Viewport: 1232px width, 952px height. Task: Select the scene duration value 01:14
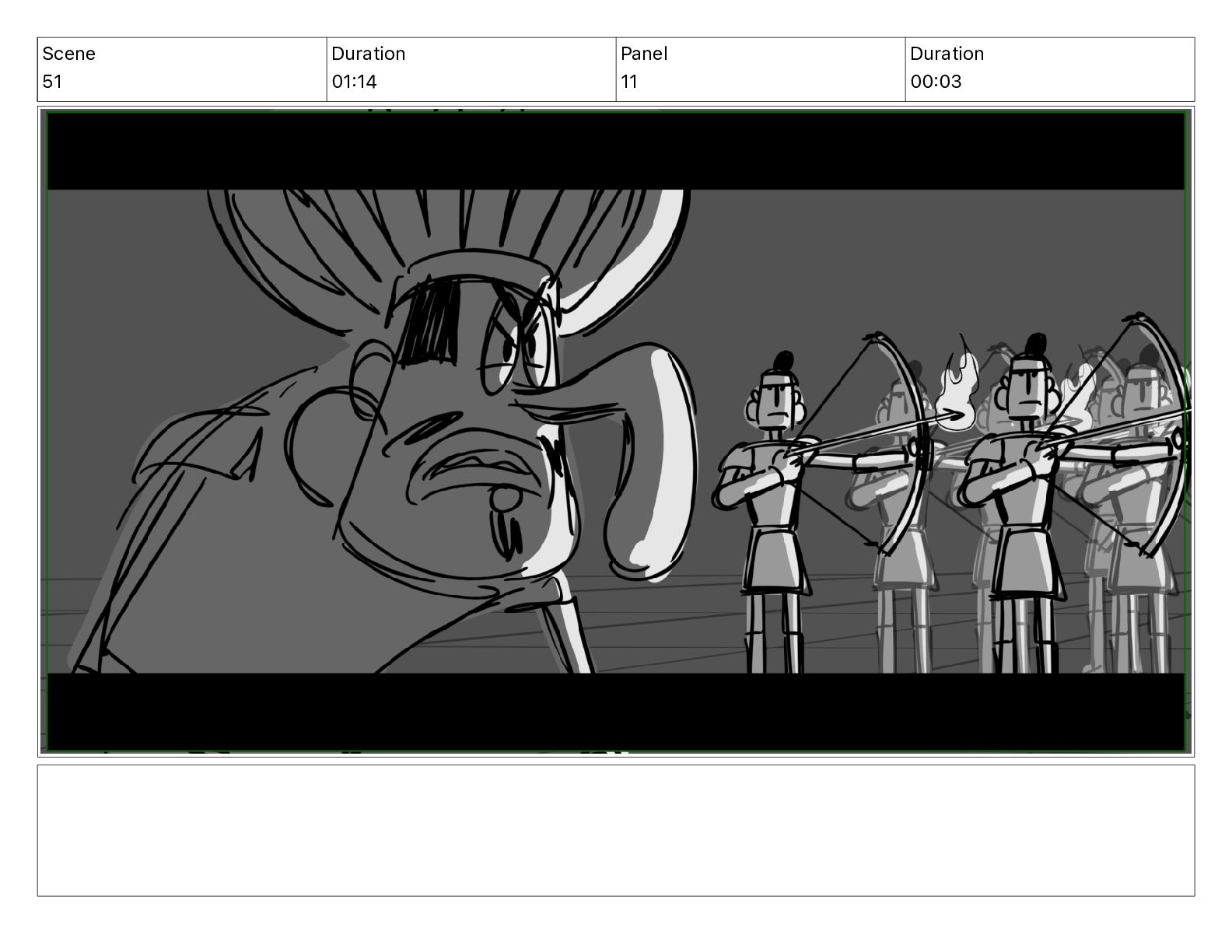354,82
